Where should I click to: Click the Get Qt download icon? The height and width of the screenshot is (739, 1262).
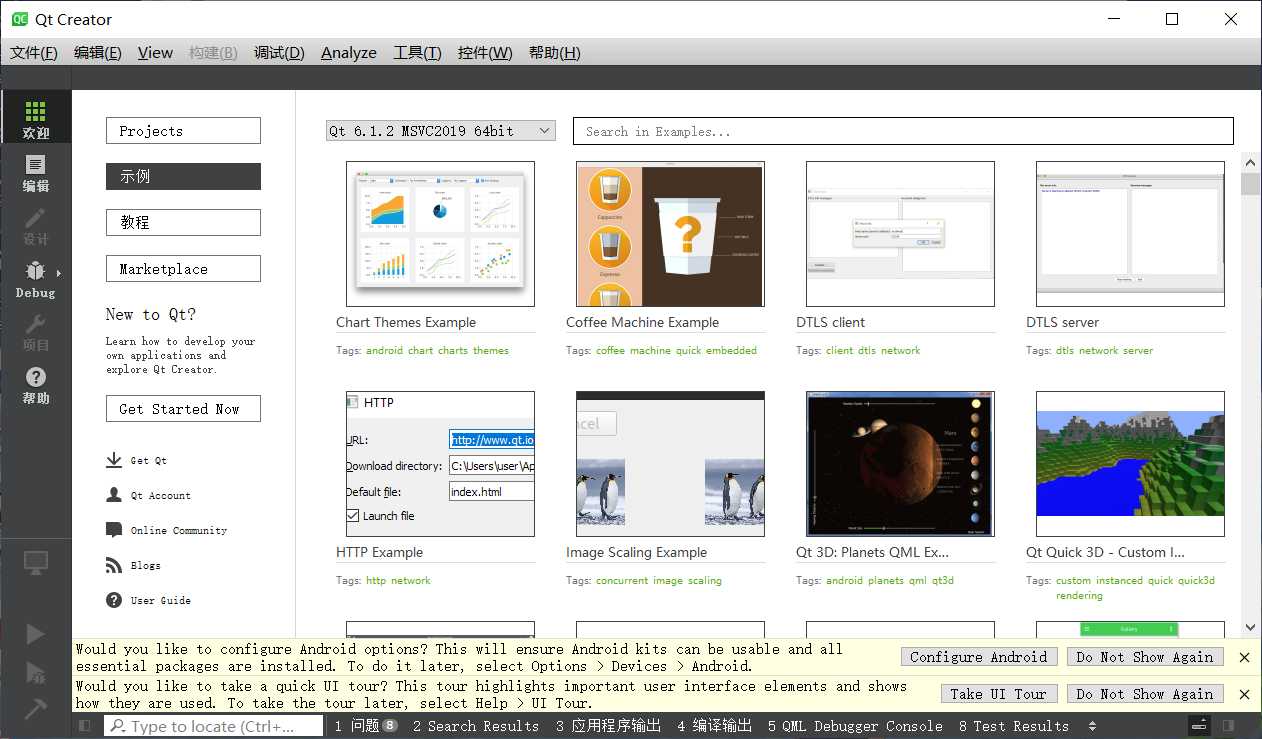click(114, 460)
